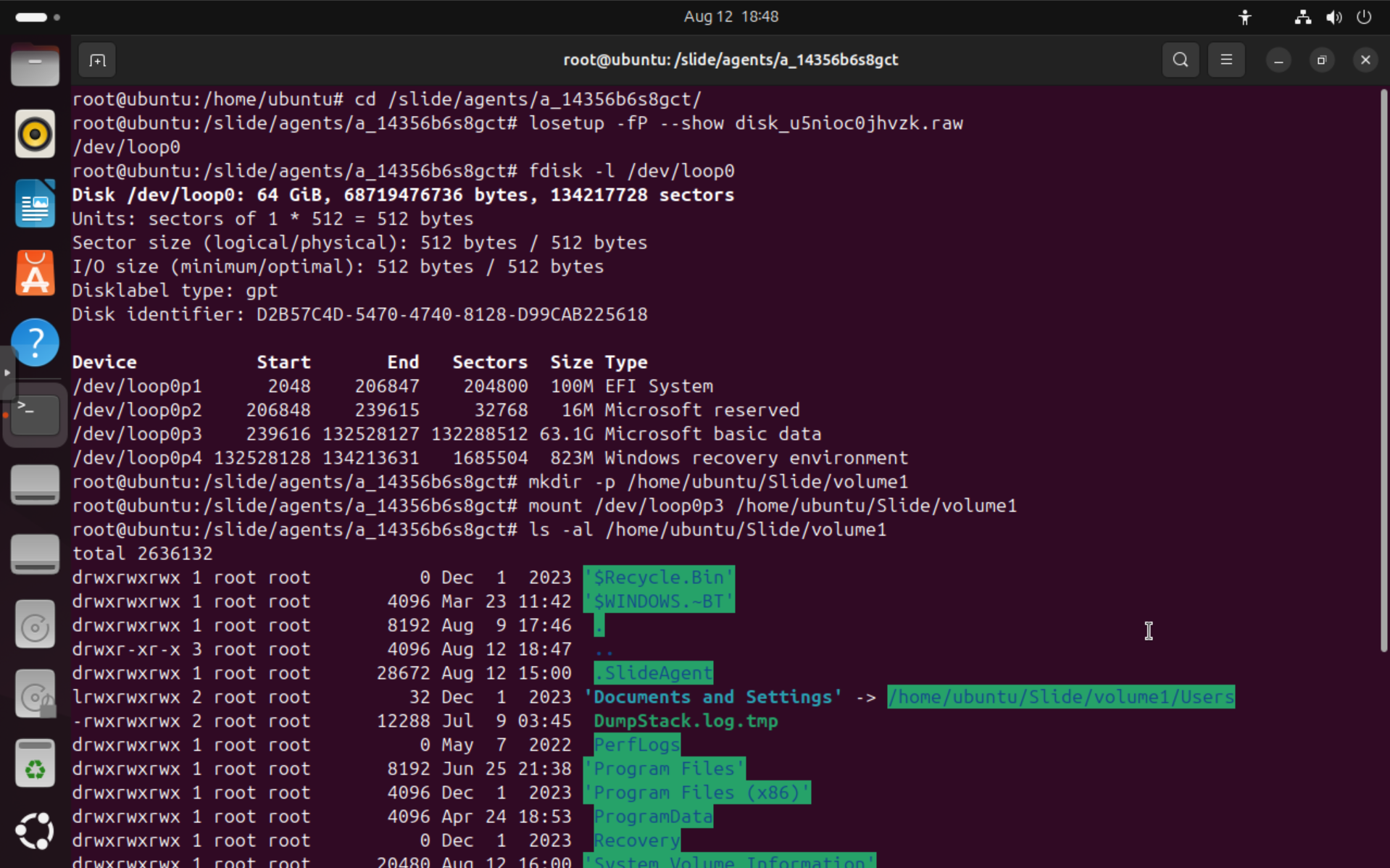Image resolution: width=1390 pixels, height=868 pixels.
Task: Click /dev/loop0p1 device row
Action: [393, 386]
